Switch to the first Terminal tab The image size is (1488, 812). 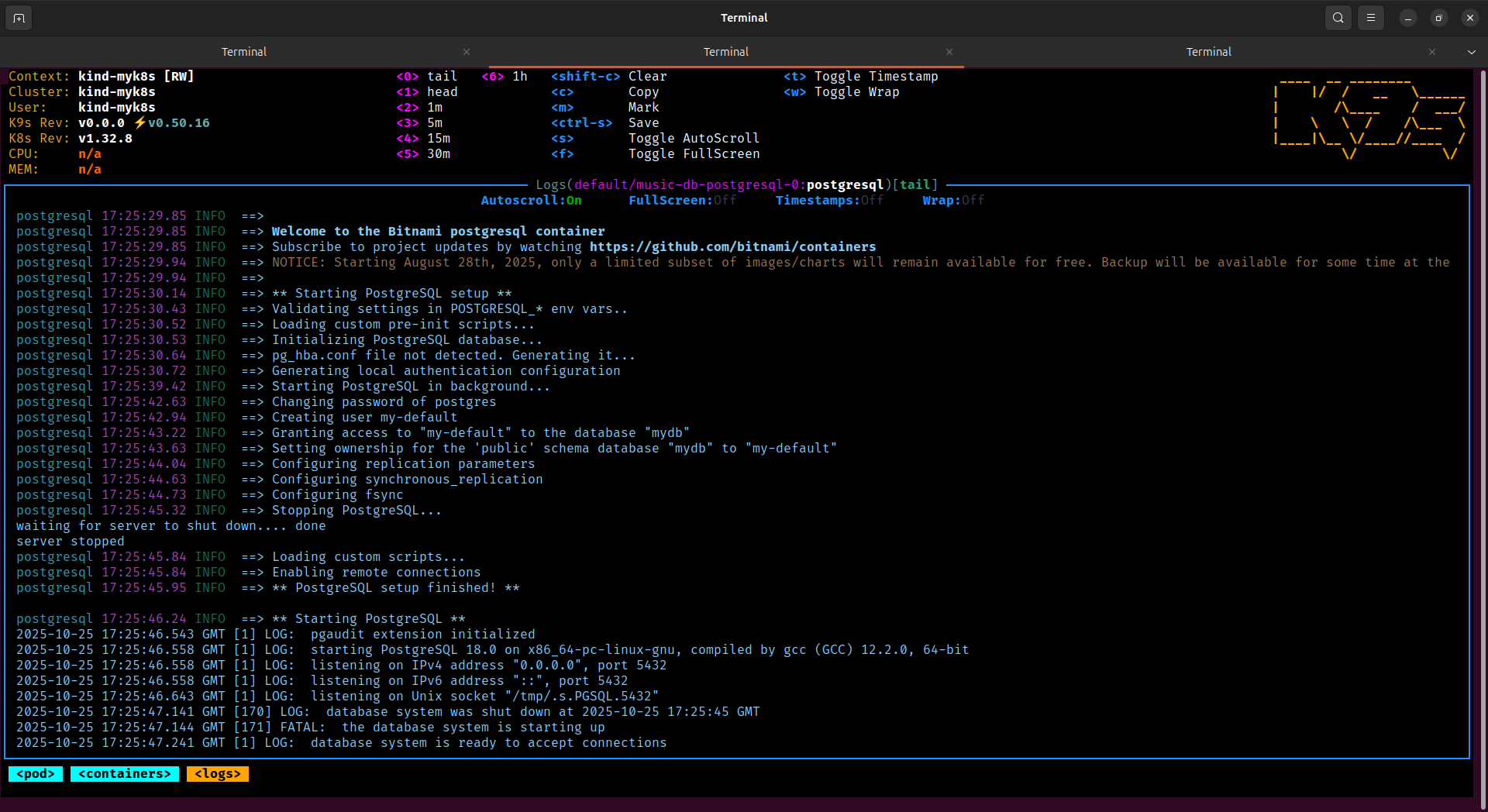pos(244,52)
